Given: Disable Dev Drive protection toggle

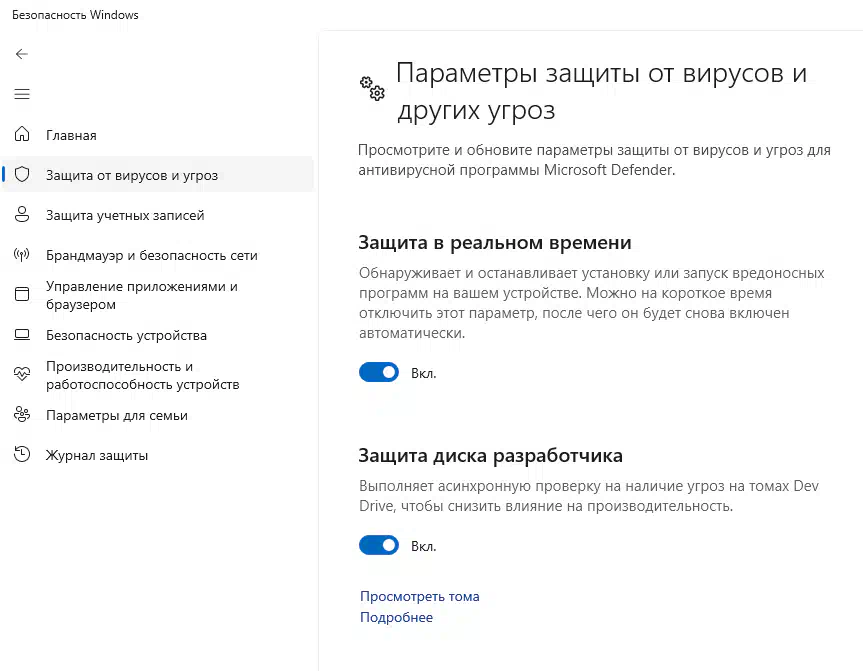Looking at the screenshot, I should click(379, 545).
